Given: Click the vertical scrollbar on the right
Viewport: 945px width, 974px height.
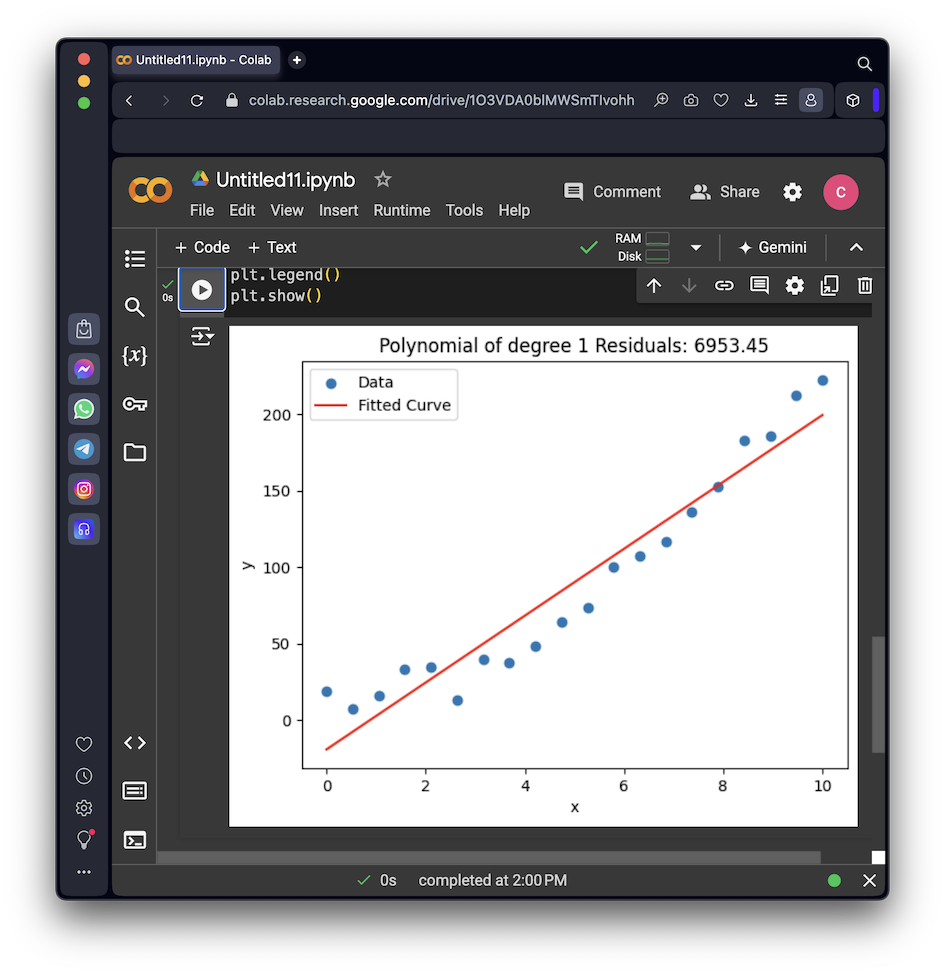Looking at the screenshot, I should 878,694.
